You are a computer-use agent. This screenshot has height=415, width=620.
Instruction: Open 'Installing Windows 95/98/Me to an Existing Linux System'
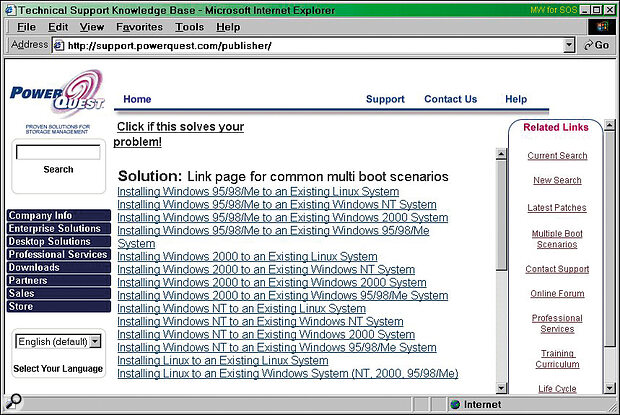pyautogui.click(x=258, y=192)
